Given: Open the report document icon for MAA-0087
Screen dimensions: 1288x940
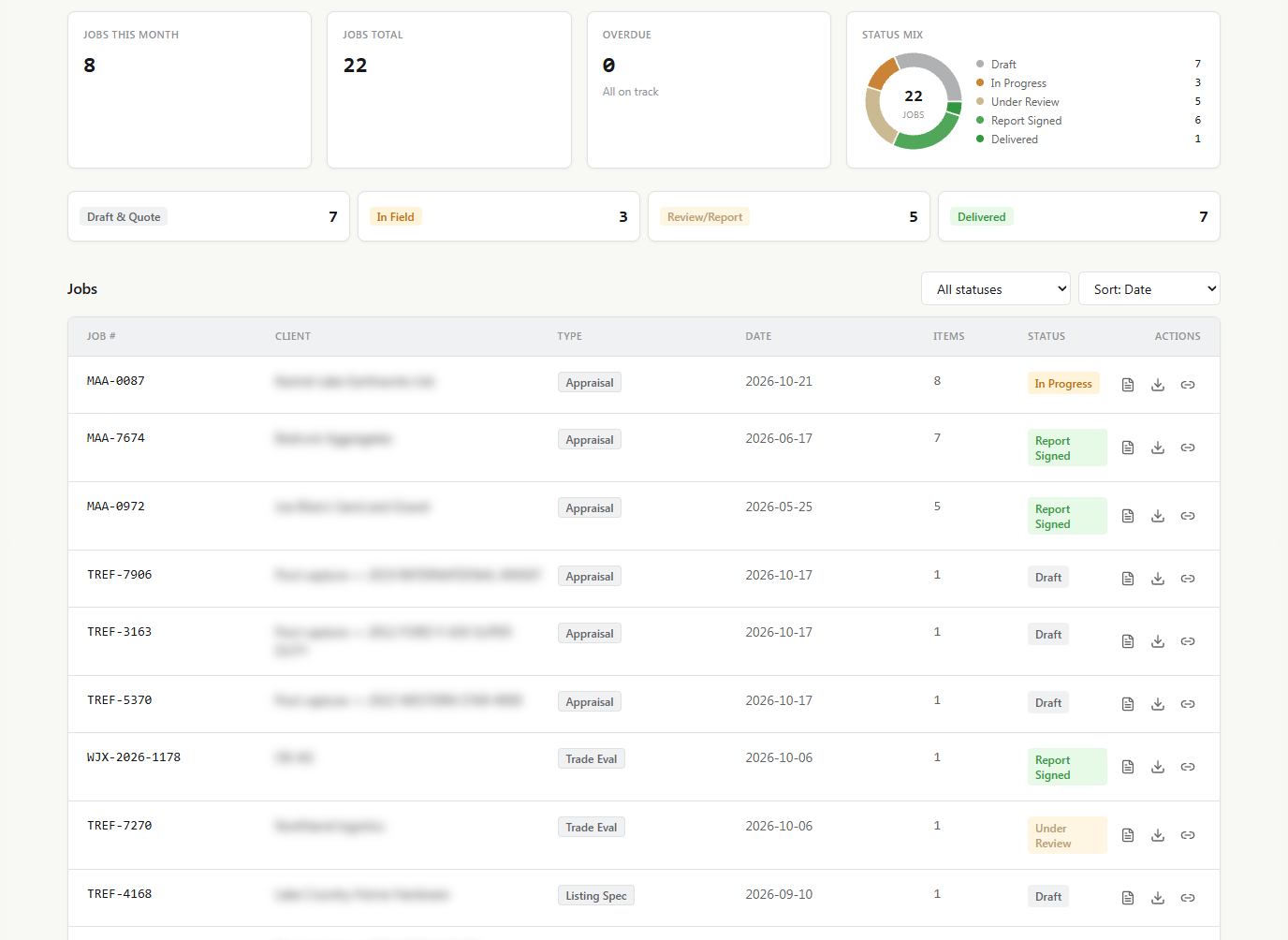Looking at the screenshot, I should tap(1128, 385).
